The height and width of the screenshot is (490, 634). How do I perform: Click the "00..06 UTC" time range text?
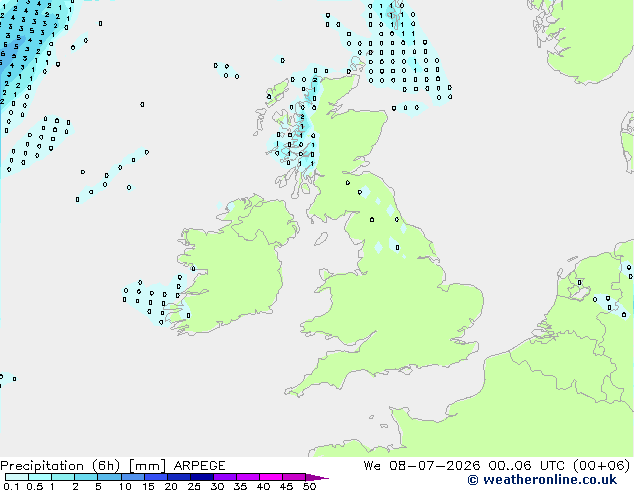click(x=526, y=466)
